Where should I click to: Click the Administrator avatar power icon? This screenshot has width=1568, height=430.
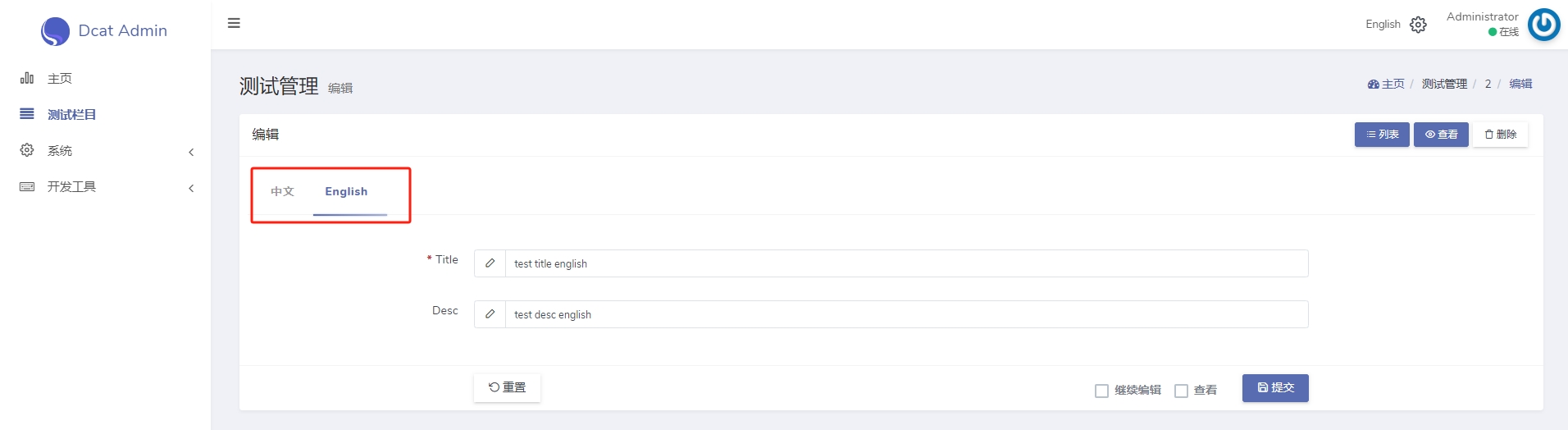(x=1543, y=25)
